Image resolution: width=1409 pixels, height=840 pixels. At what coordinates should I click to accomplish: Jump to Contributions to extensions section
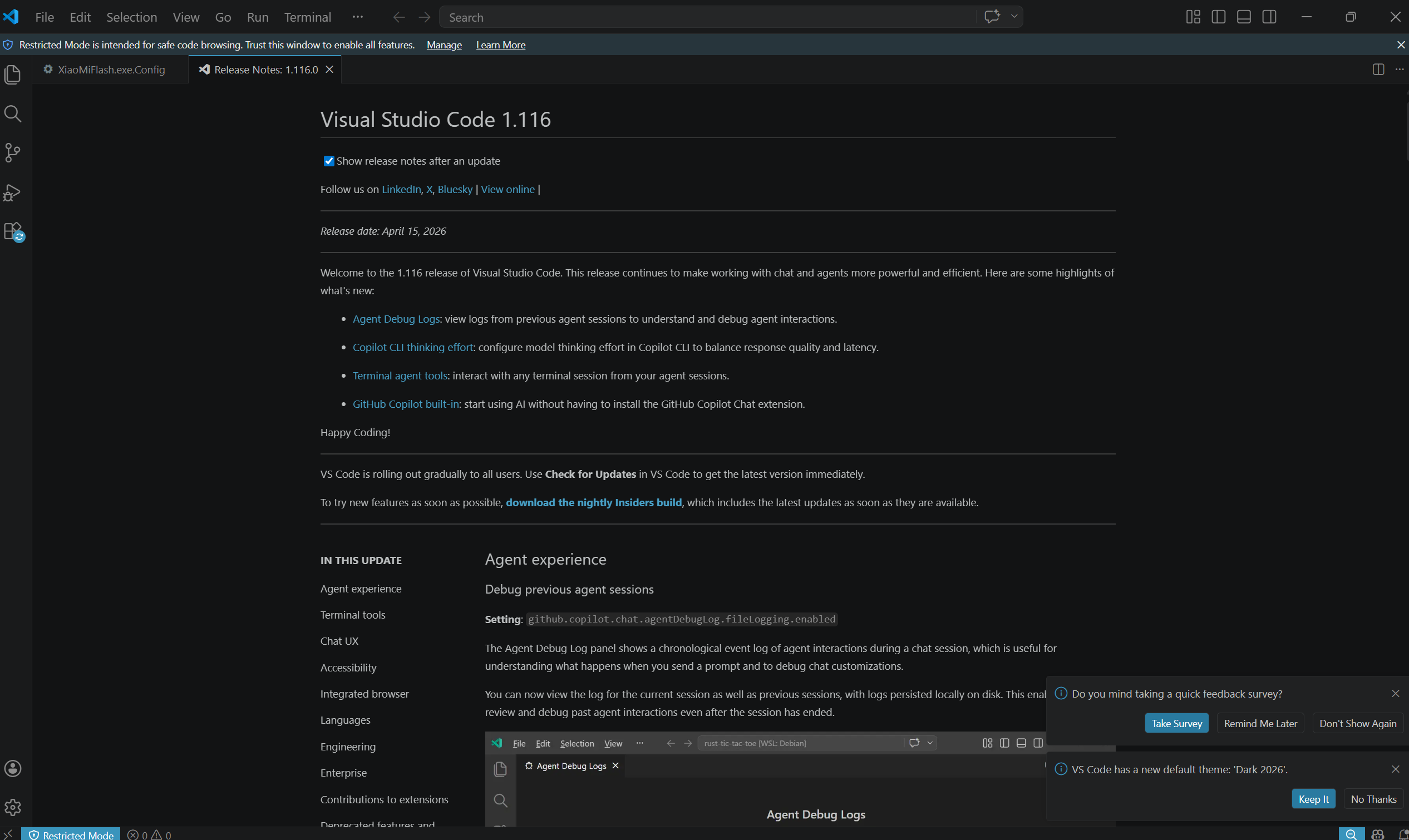[x=384, y=799]
